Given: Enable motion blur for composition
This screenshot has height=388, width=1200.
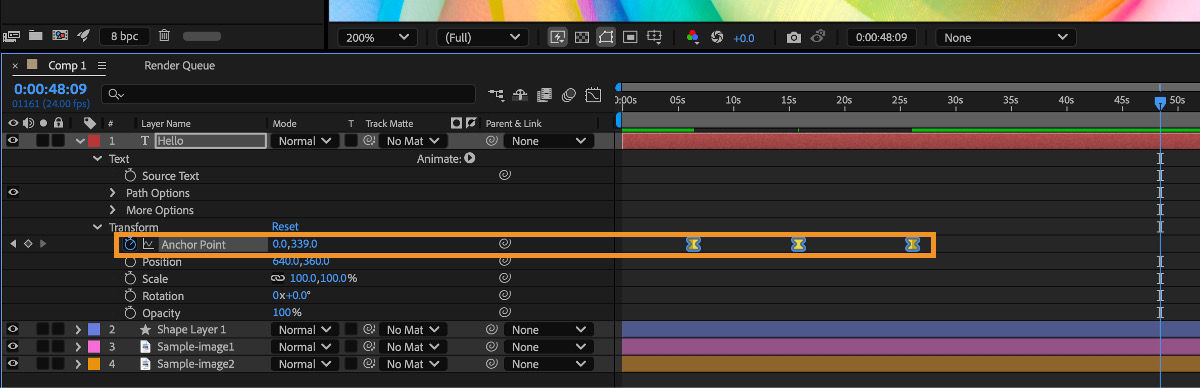Looking at the screenshot, I should coord(568,95).
